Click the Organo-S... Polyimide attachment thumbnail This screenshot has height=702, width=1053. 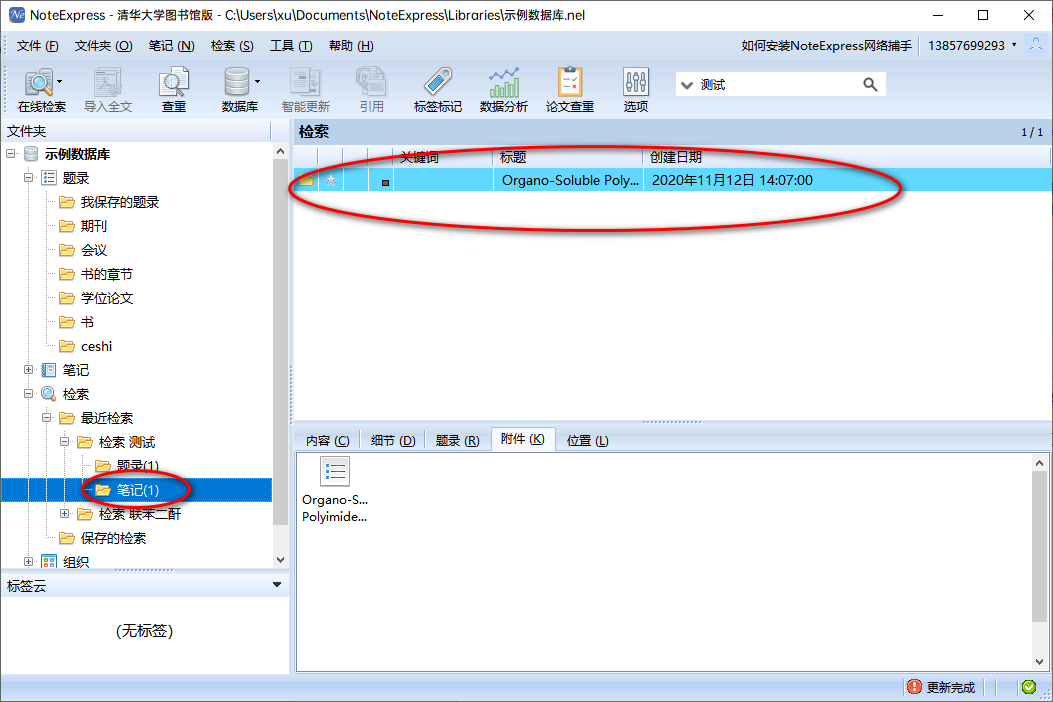pyautogui.click(x=334, y=490)
